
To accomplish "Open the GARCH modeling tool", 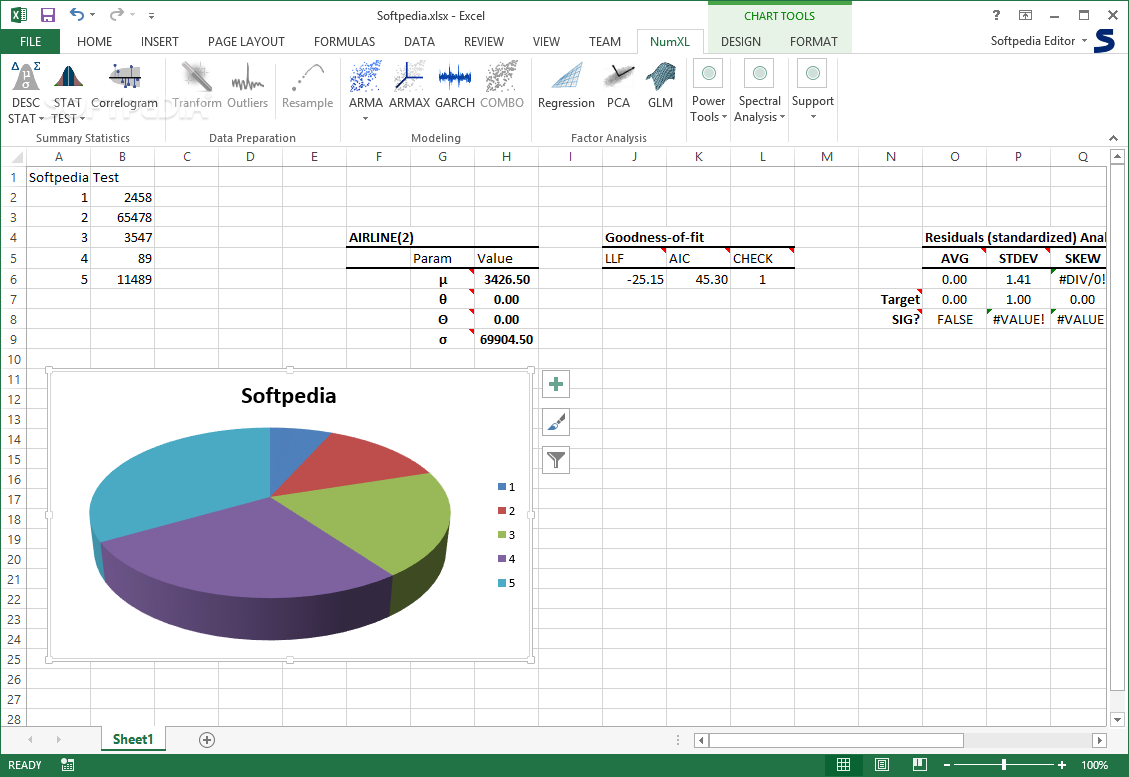I will pos(455,86).
